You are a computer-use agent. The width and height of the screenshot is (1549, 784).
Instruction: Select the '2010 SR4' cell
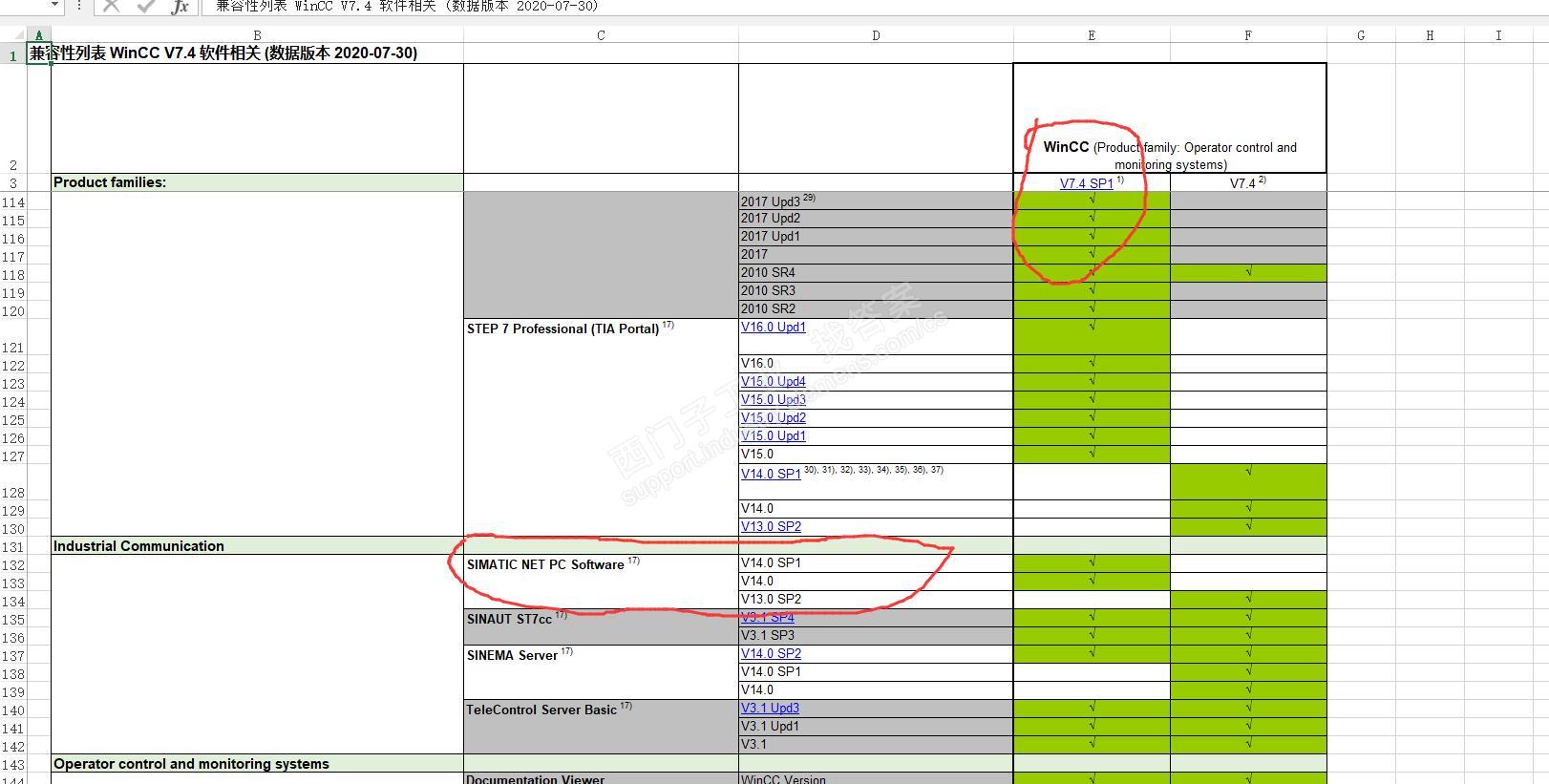tap(876, 273)
